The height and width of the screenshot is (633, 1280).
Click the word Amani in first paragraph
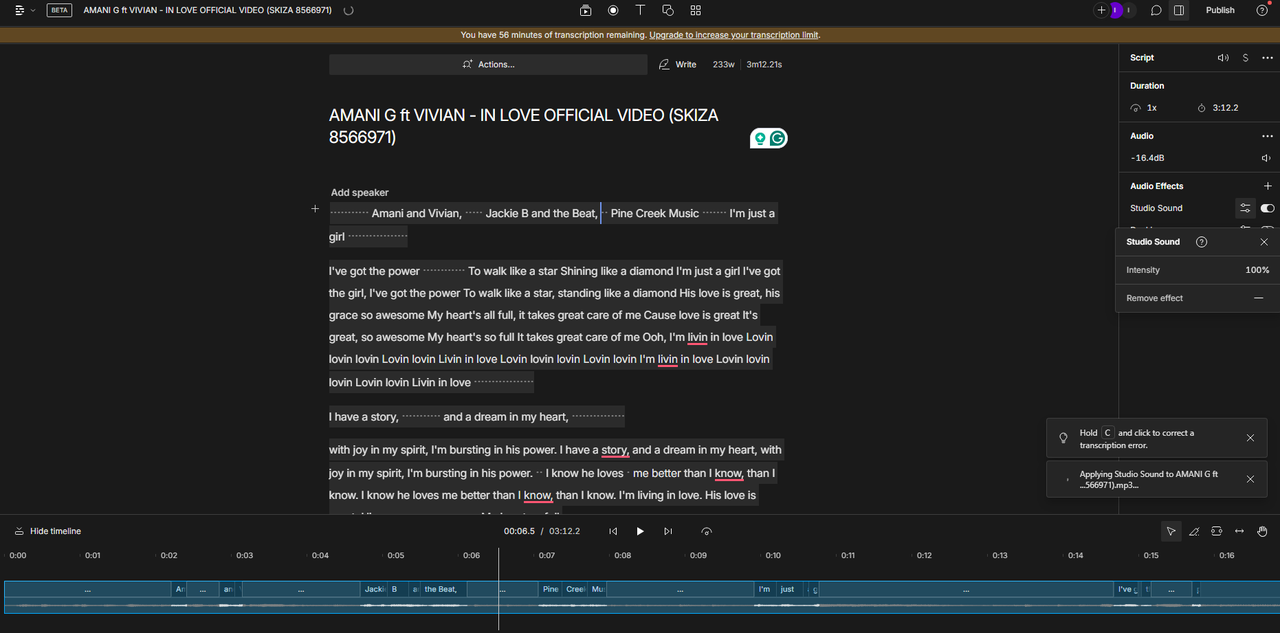(387, 213)
